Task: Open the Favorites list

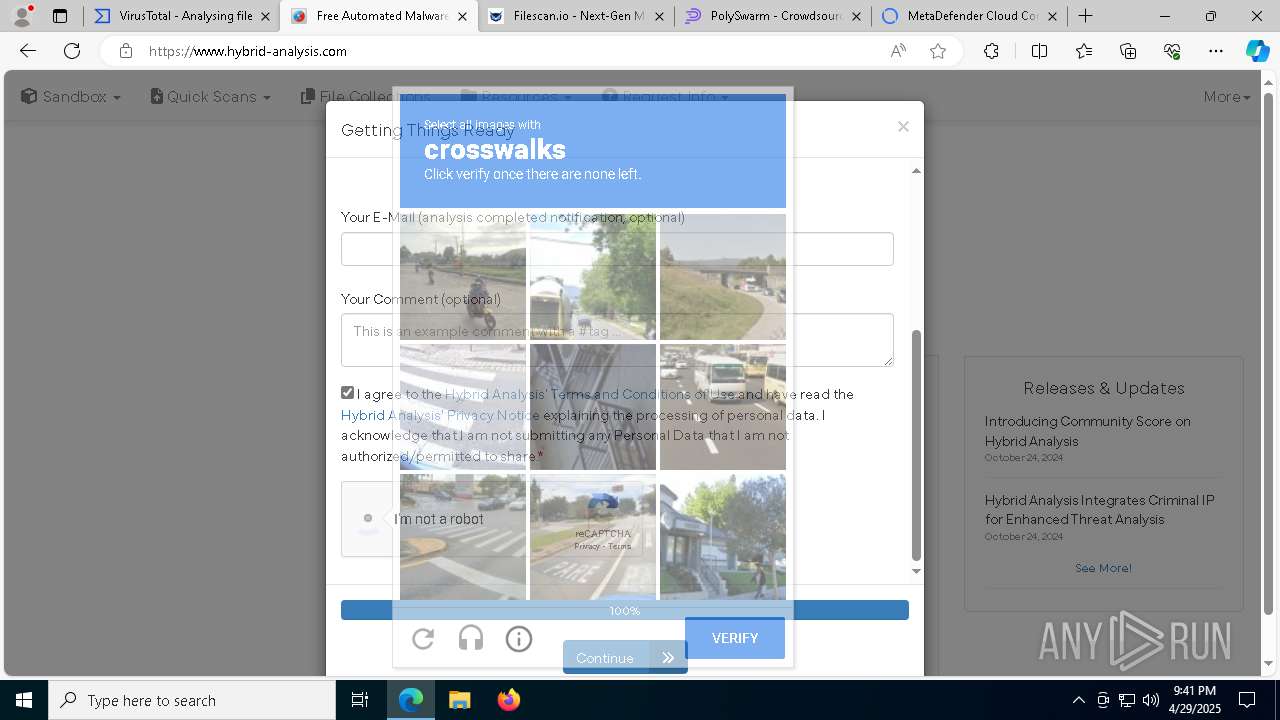Action: pos(1084,51)
